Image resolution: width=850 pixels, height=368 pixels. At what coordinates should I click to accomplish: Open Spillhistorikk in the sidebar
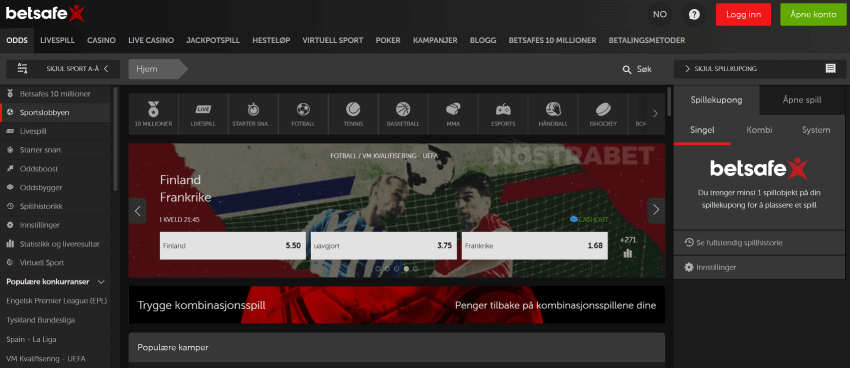coord(55,206)
